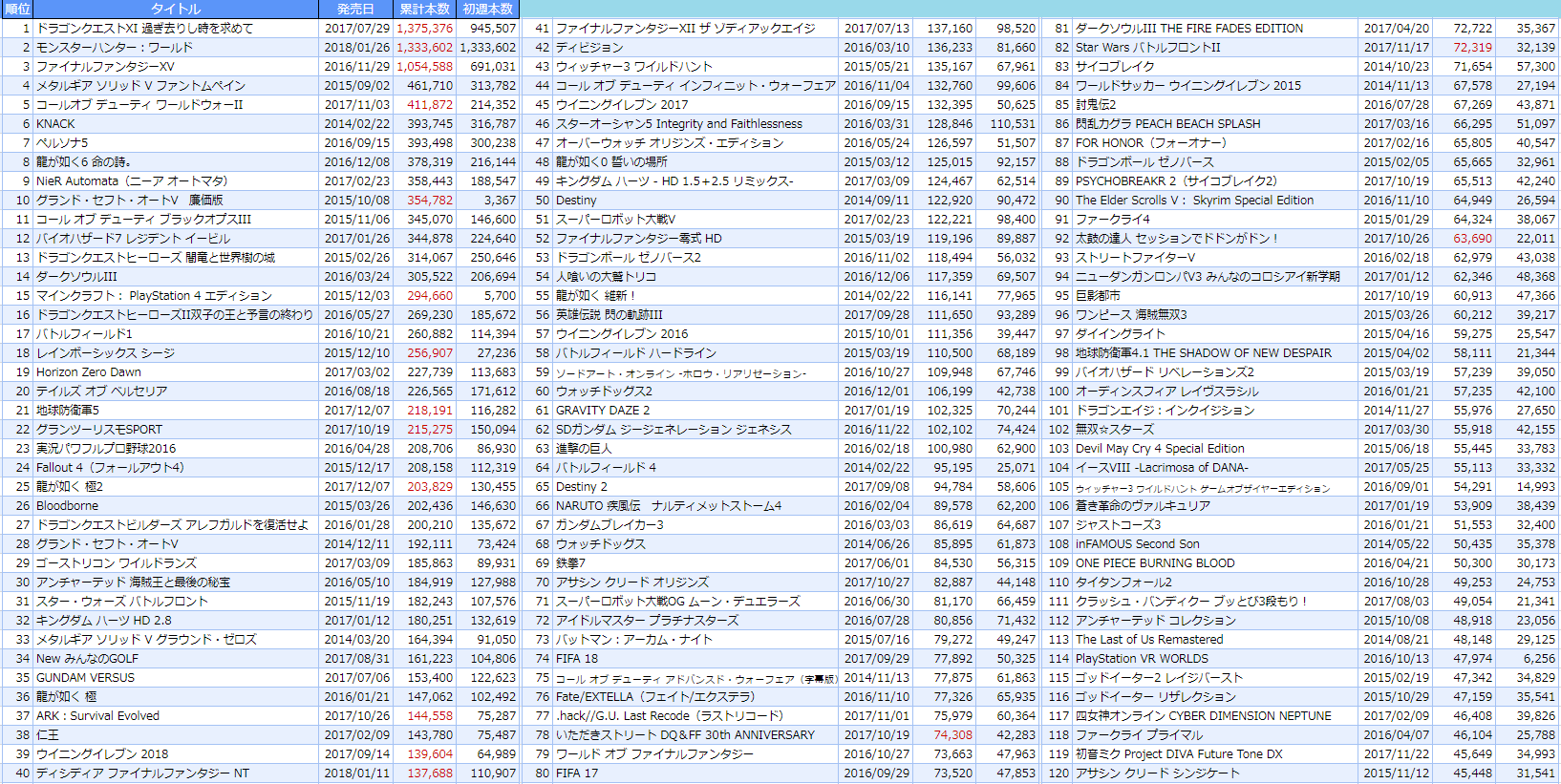Select the キングダム ハーツ HD 2.8 title
This screenshot has width=1561, height=784.
(x=104, y=621)
